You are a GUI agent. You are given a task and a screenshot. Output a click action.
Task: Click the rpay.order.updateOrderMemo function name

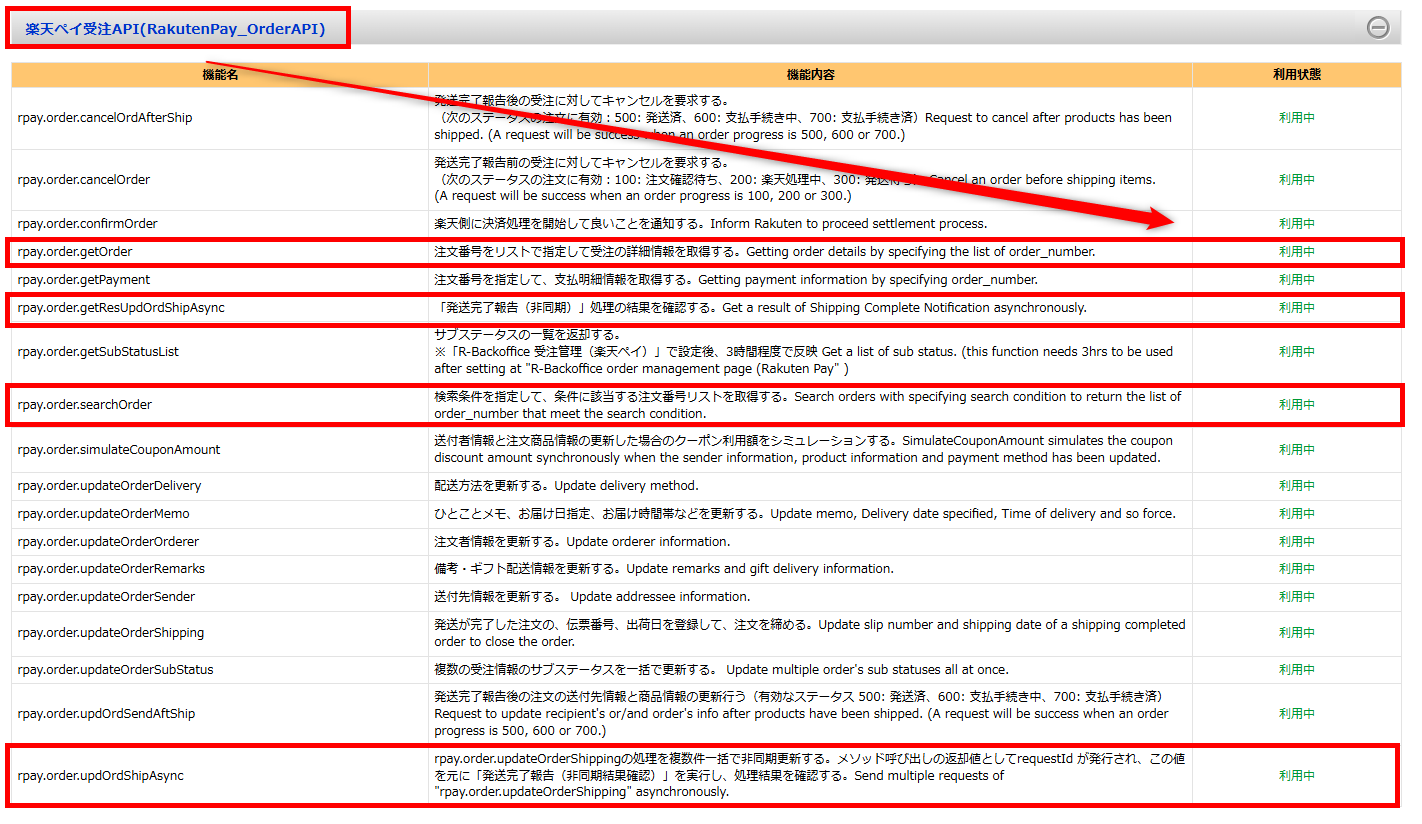(x=103, y=514)
